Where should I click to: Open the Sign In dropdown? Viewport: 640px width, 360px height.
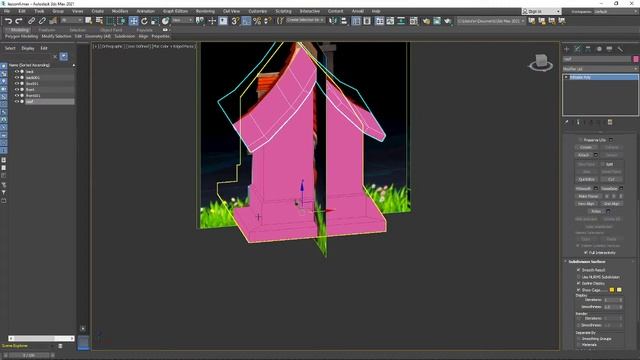coord(541,11)
